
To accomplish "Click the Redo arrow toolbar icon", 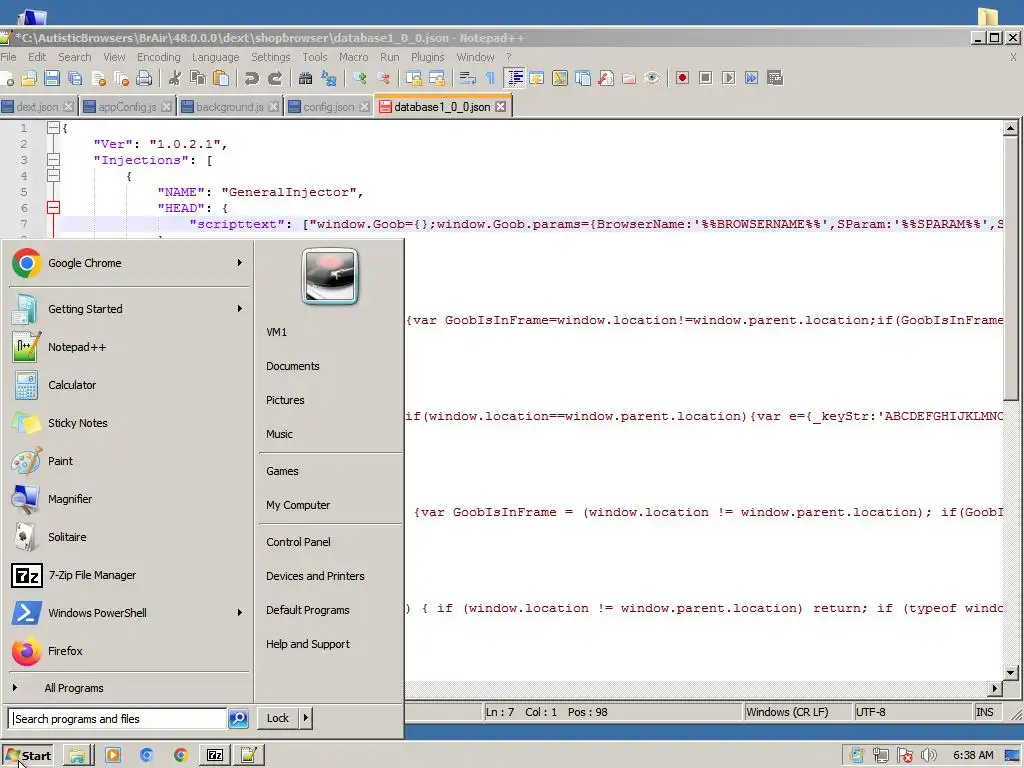I will pos(275,78).
